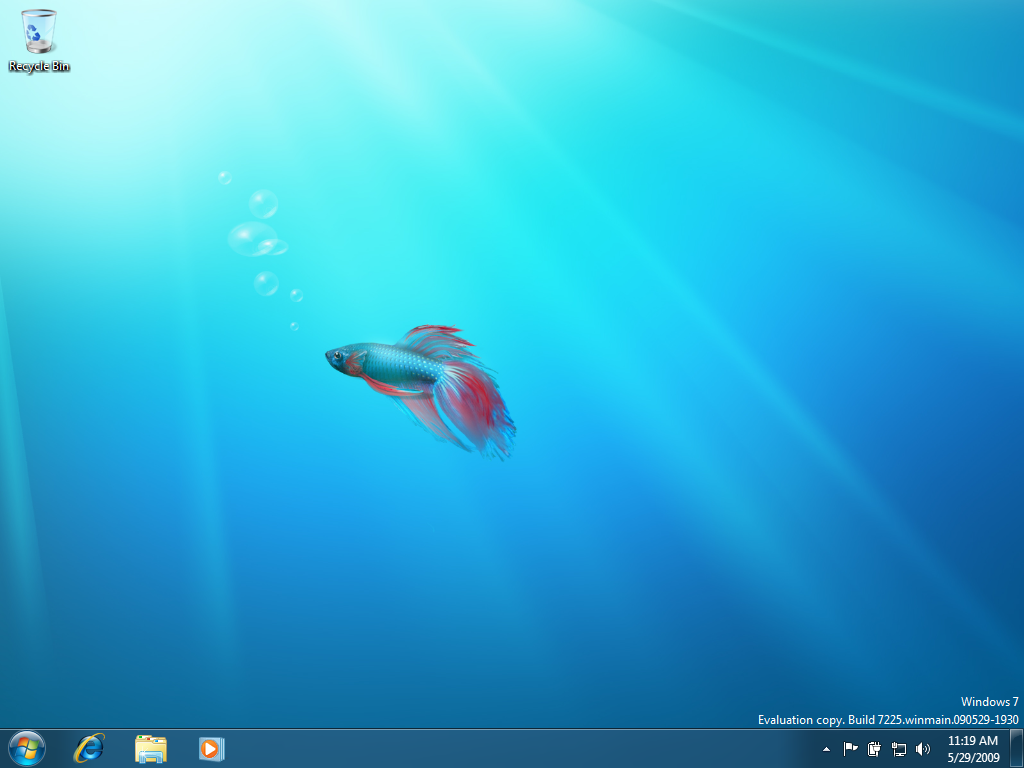
Task: Click the Evaluation copy build number text
Action: pos(887,720)
